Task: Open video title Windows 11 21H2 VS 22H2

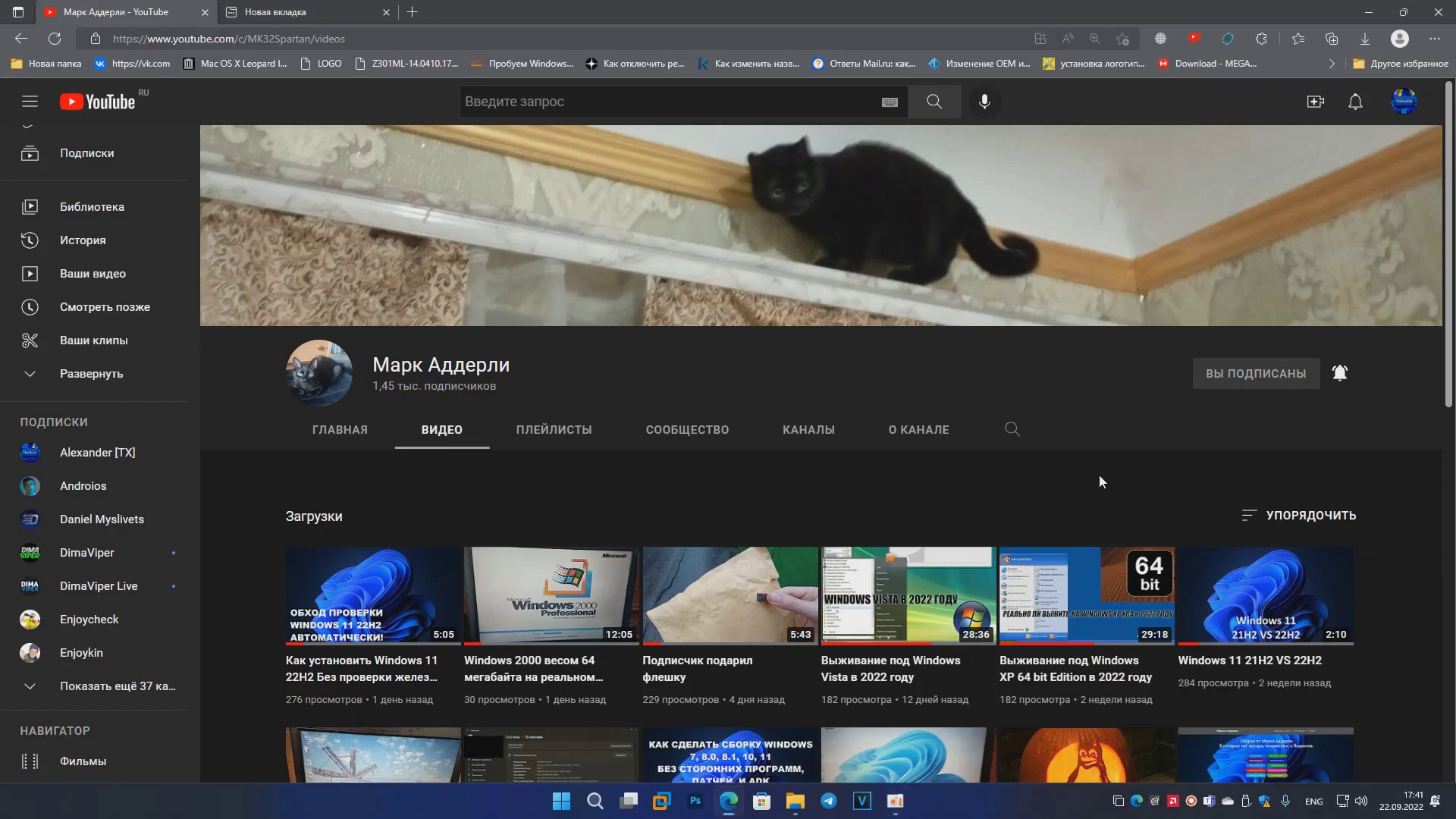Action: [1249, 661]
